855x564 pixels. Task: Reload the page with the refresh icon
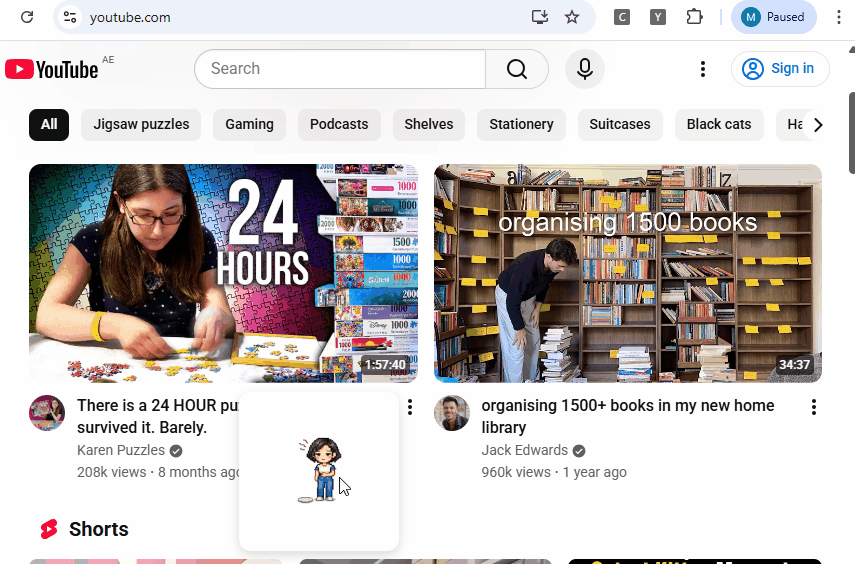(27, 17)
